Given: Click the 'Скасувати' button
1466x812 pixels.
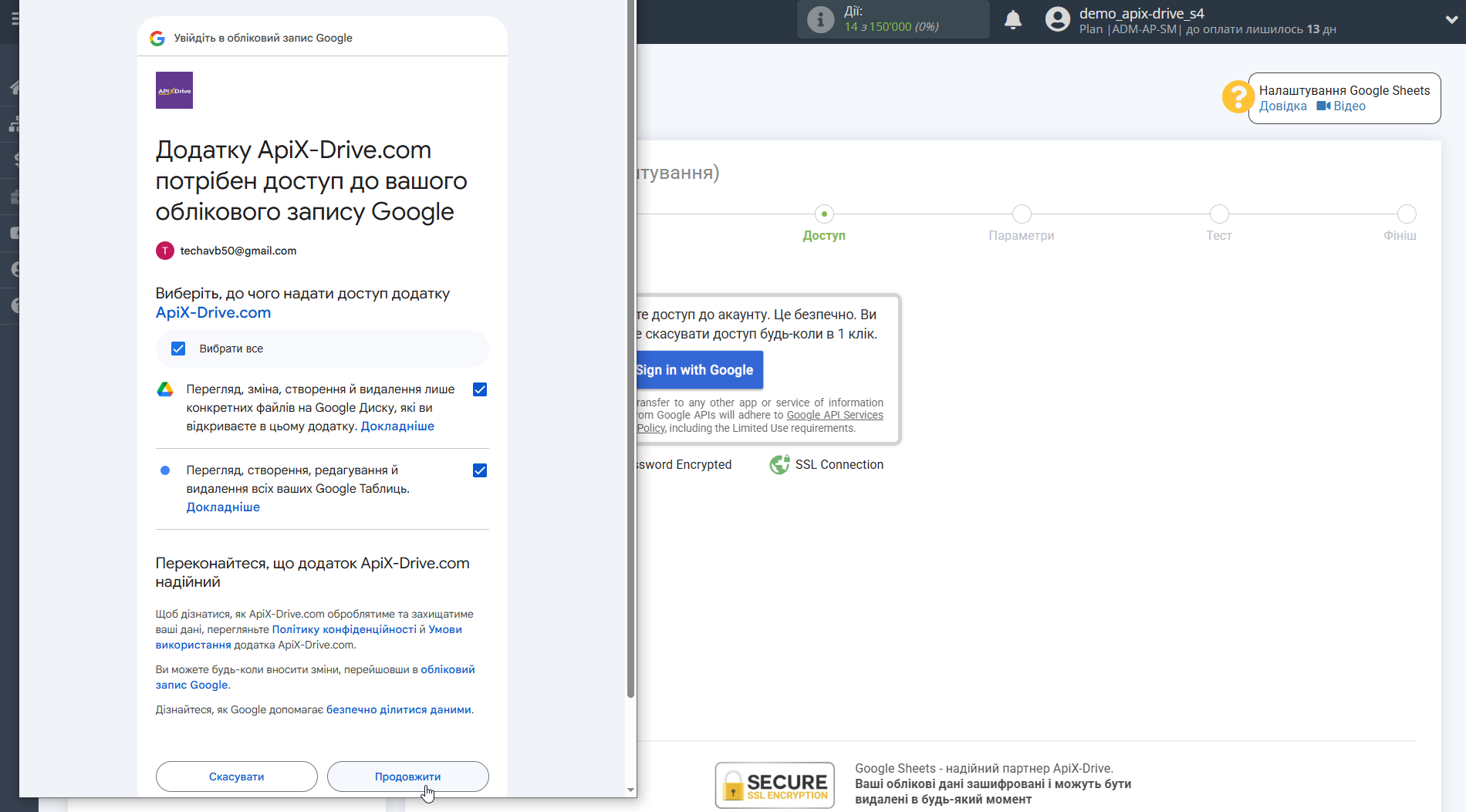Looking at the screenshot, I should click(x=237, y=777).
